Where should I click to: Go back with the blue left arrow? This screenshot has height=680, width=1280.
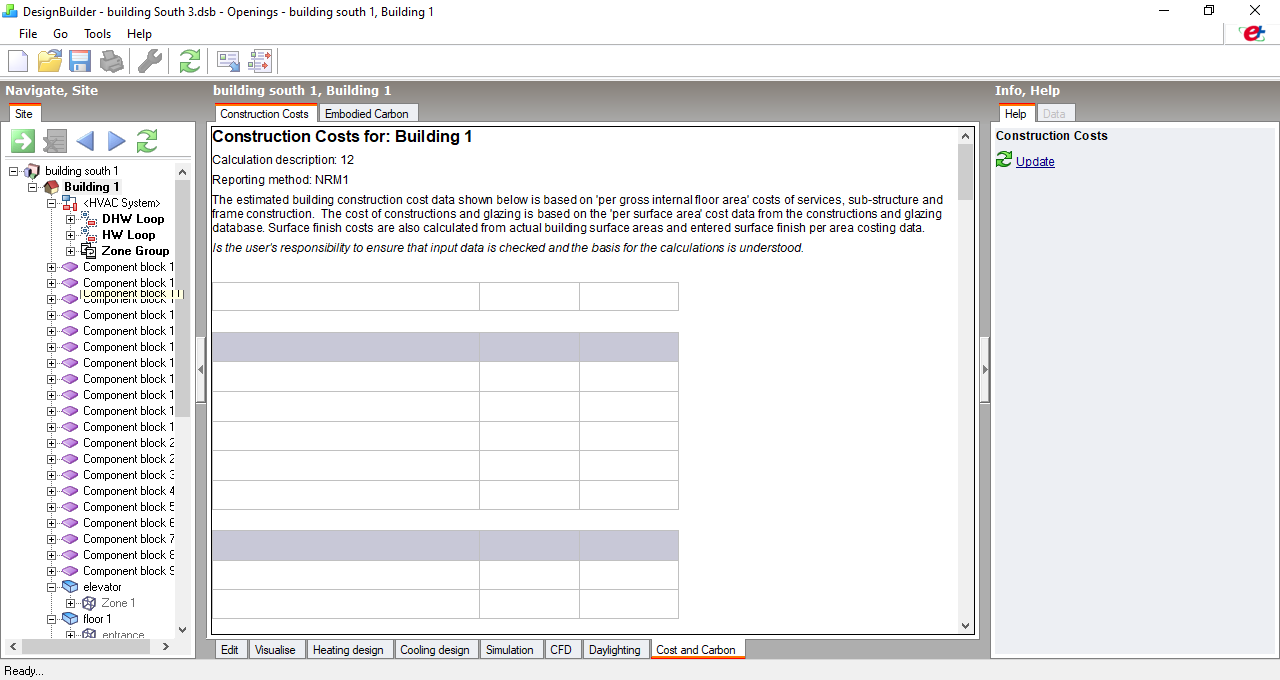[85, 141]
